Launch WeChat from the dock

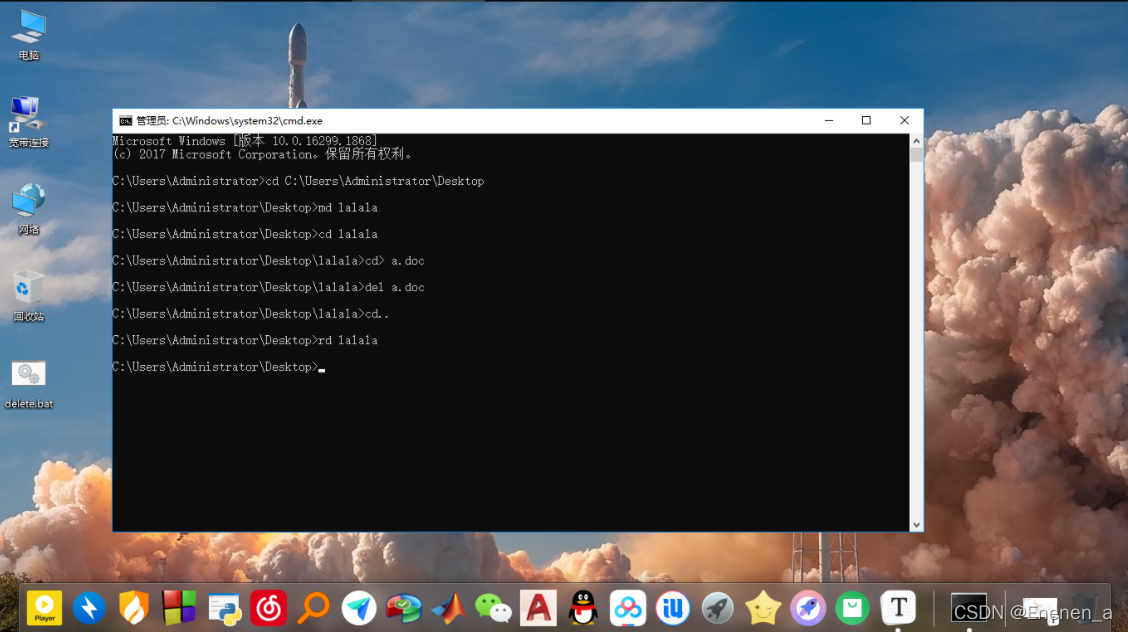(x=492, y=607)
